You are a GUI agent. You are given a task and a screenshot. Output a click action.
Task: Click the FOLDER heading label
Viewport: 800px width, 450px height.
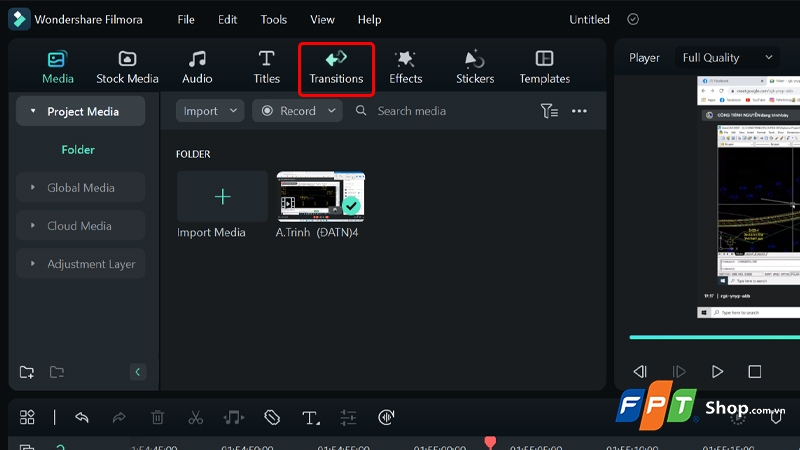click(193, 154)
